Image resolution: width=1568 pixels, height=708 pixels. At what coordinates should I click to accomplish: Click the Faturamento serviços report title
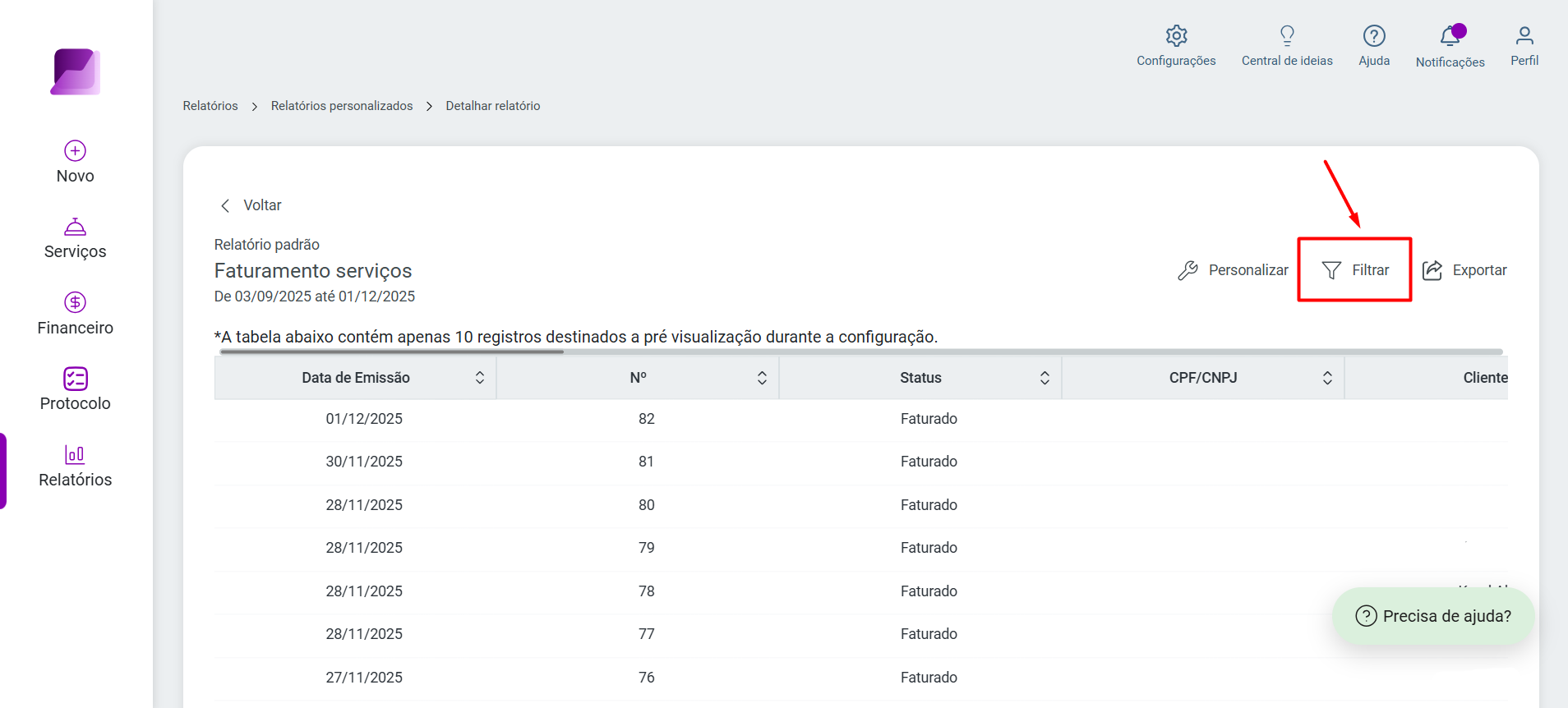pos(313,271)
